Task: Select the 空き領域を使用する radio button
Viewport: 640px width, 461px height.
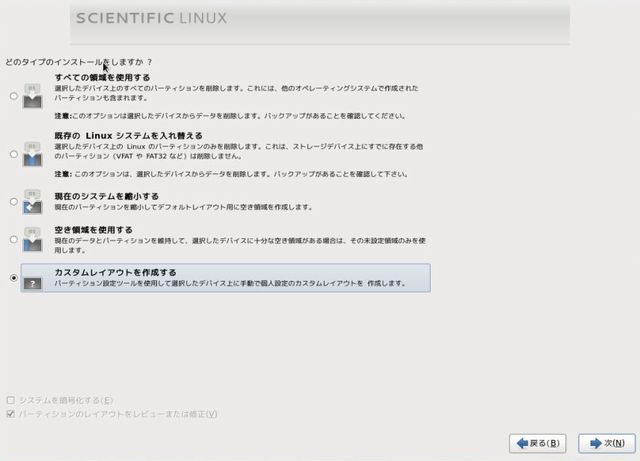Action: pos(13,239)
